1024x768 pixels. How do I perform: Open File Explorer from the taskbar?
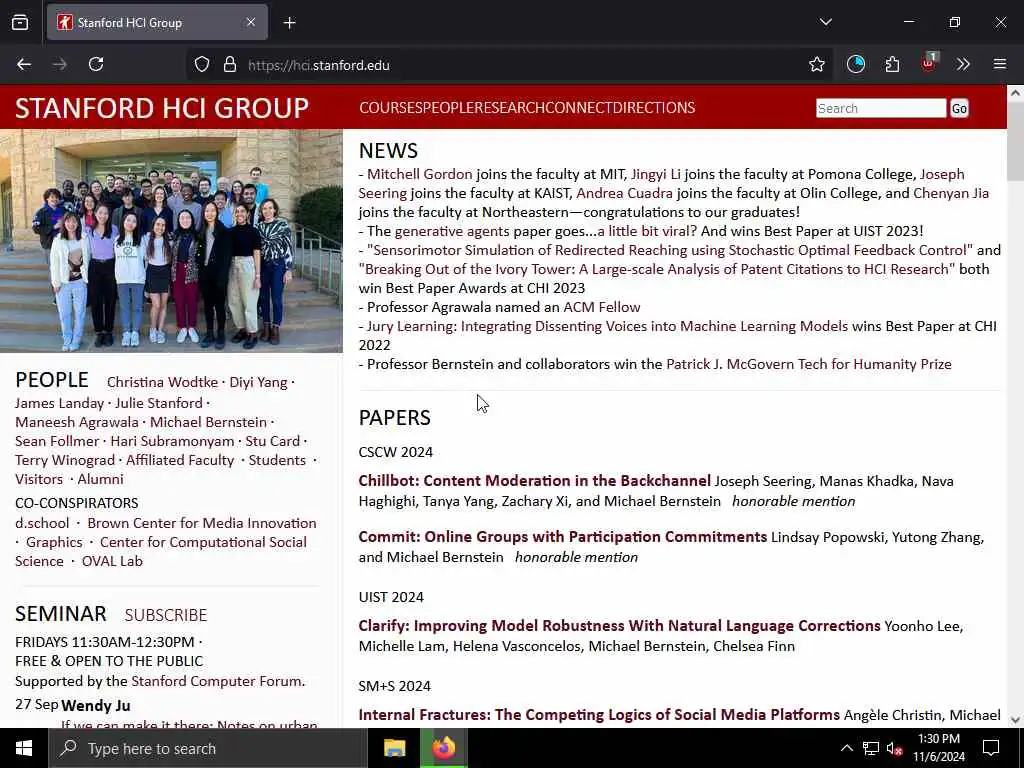point(394,748)
